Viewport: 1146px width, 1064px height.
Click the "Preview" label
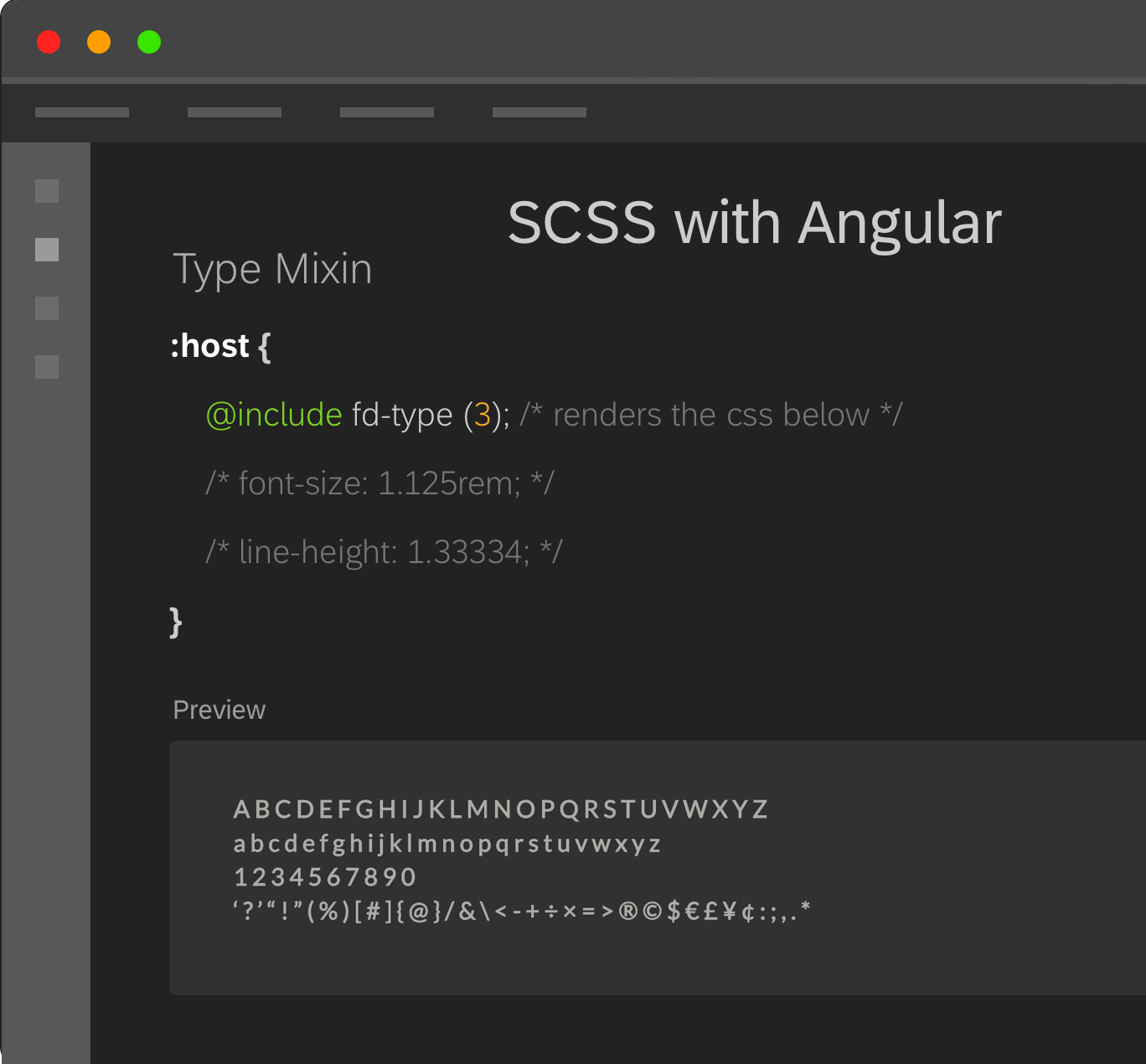pyautogui.click(x=219, y=710)
